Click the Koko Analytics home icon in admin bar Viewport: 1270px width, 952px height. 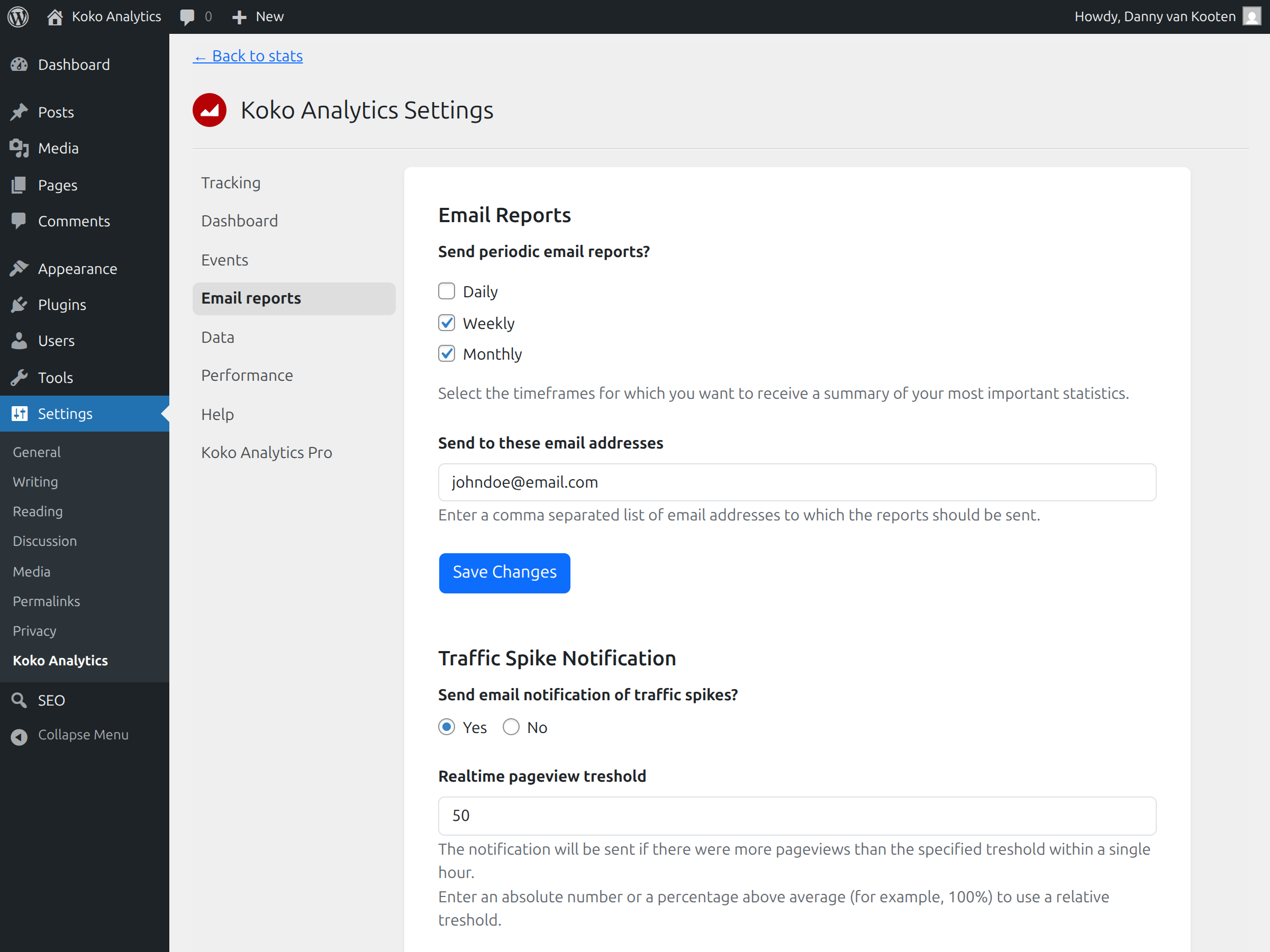[55, 16]
